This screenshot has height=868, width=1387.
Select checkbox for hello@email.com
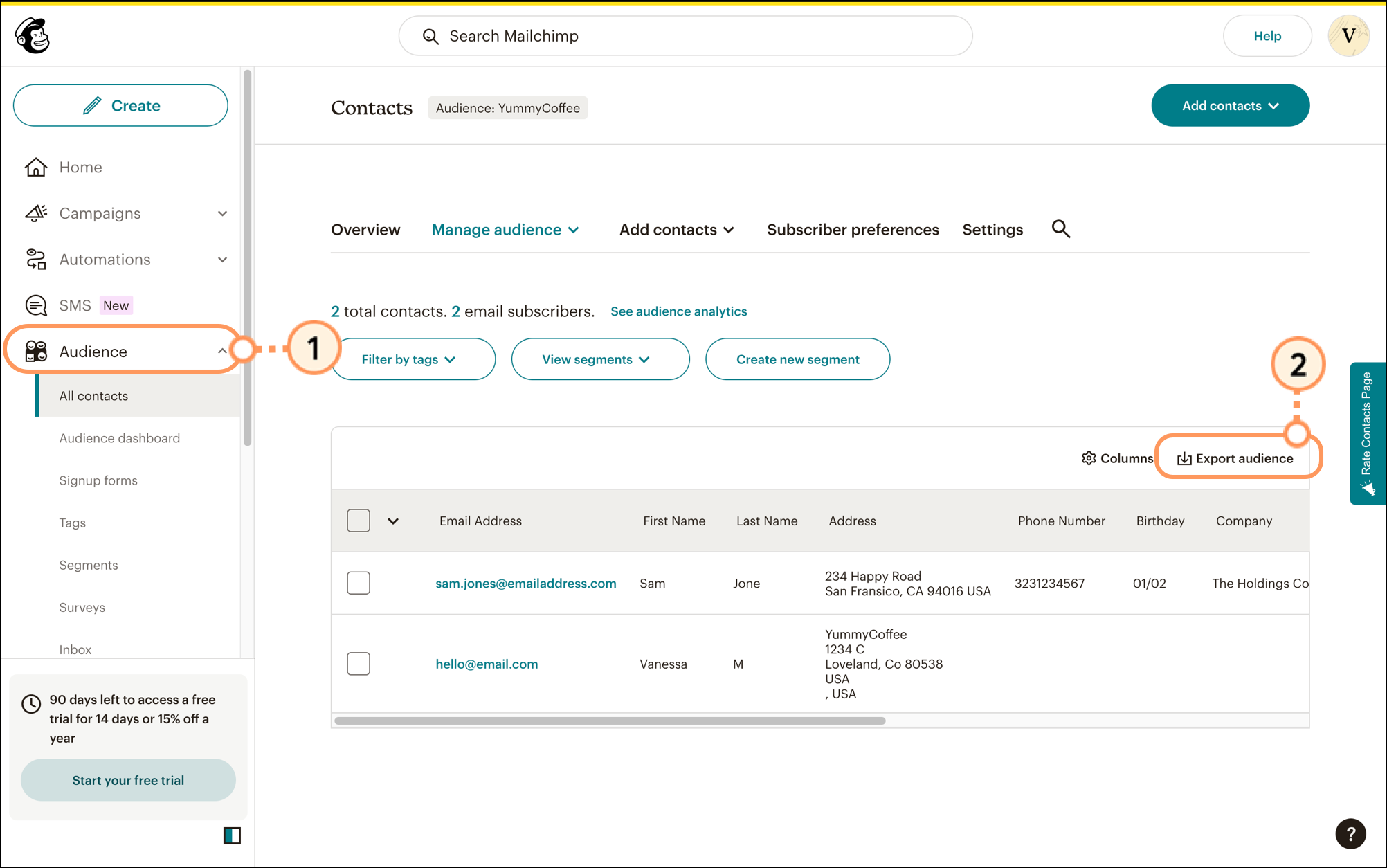[359, 664]
